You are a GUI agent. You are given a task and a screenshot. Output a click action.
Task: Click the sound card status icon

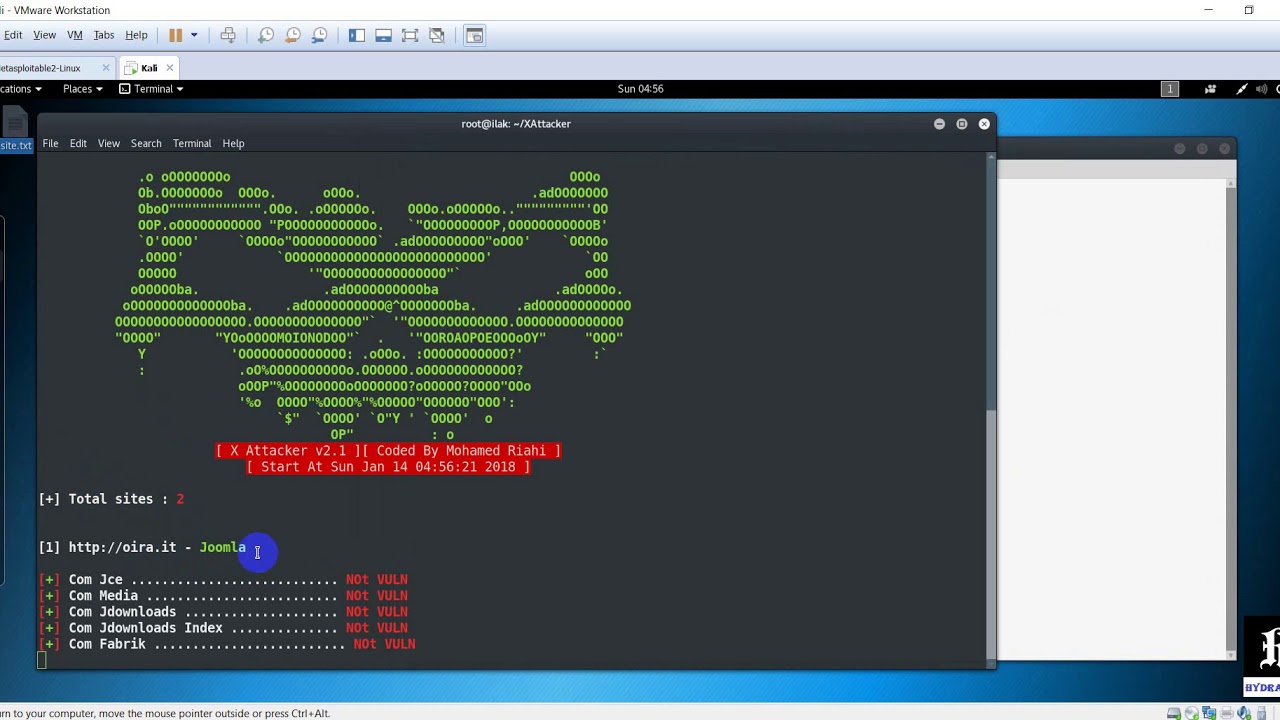(x=1246, y=713)
